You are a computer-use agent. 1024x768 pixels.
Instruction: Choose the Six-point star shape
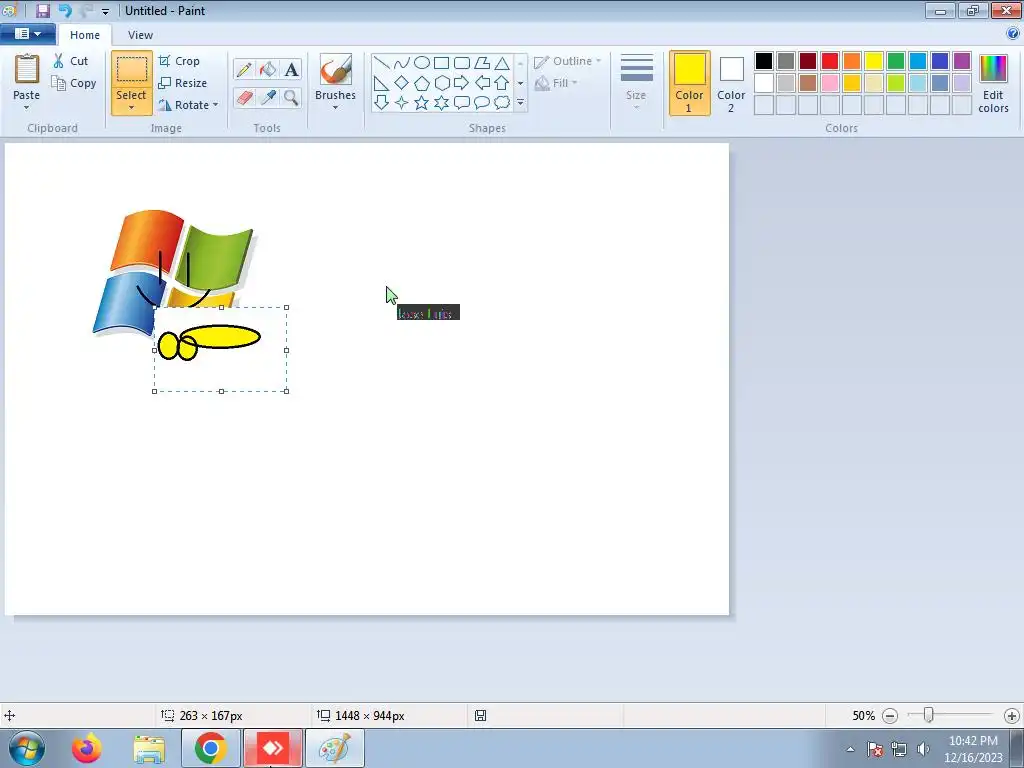tap(441, 103)
